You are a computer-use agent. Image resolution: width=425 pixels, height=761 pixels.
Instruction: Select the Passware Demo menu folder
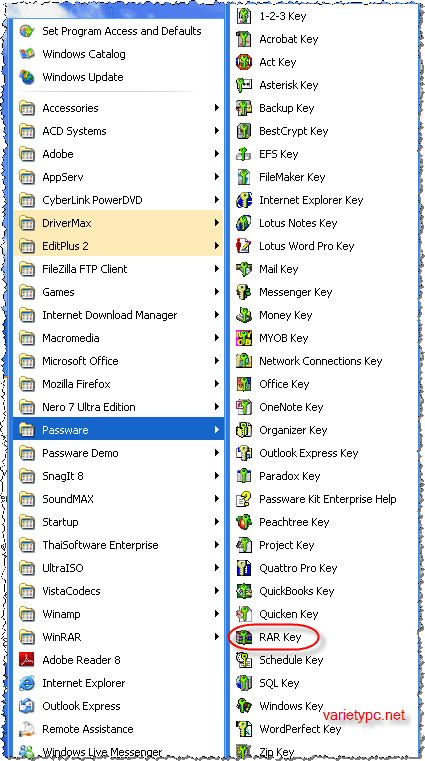click(x=118, y=453)
